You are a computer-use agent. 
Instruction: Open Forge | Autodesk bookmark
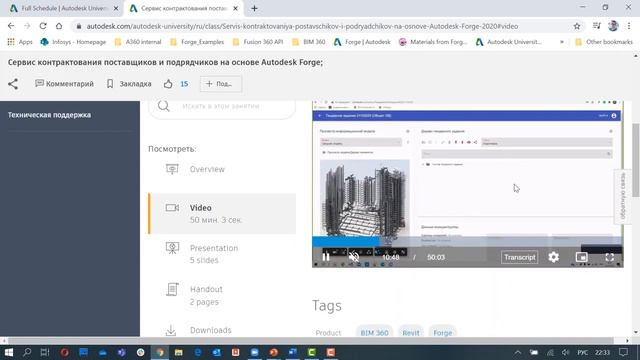362,42
